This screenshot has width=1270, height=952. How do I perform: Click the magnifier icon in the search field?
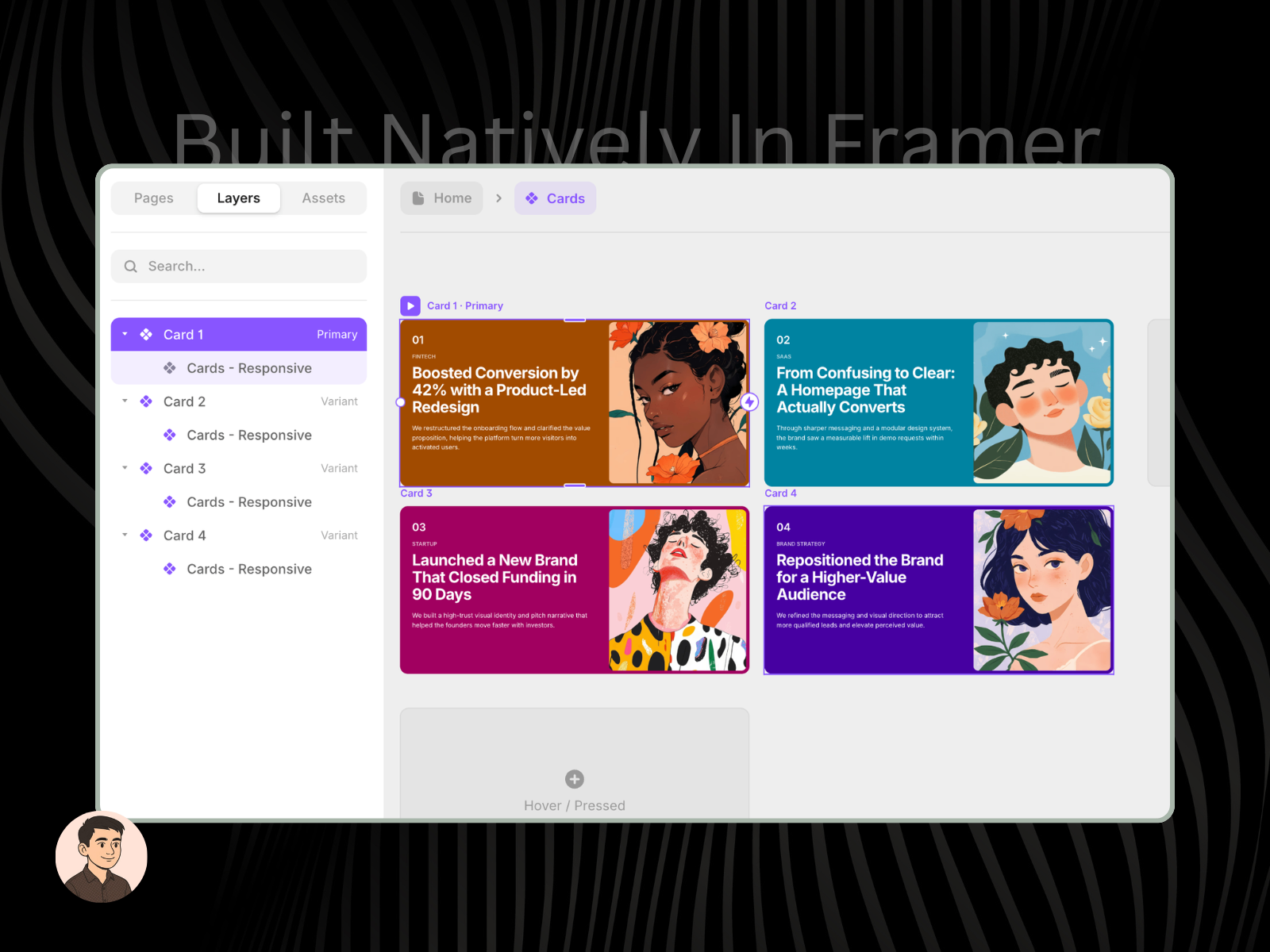131,267
